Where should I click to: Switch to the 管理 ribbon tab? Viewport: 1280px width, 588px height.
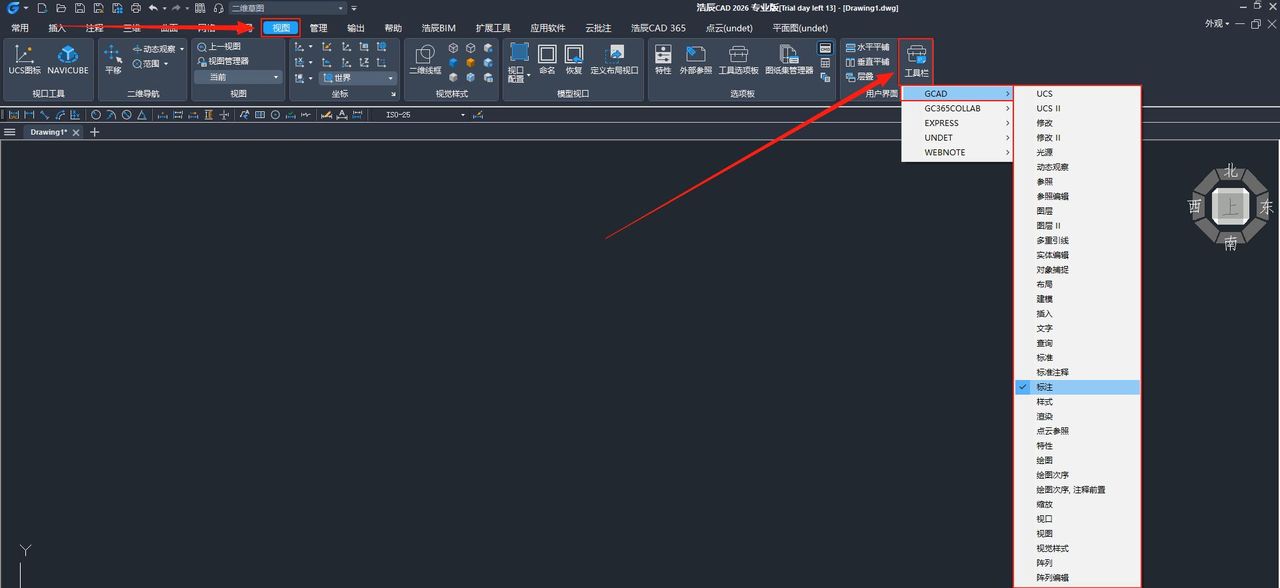coord(318,28)
